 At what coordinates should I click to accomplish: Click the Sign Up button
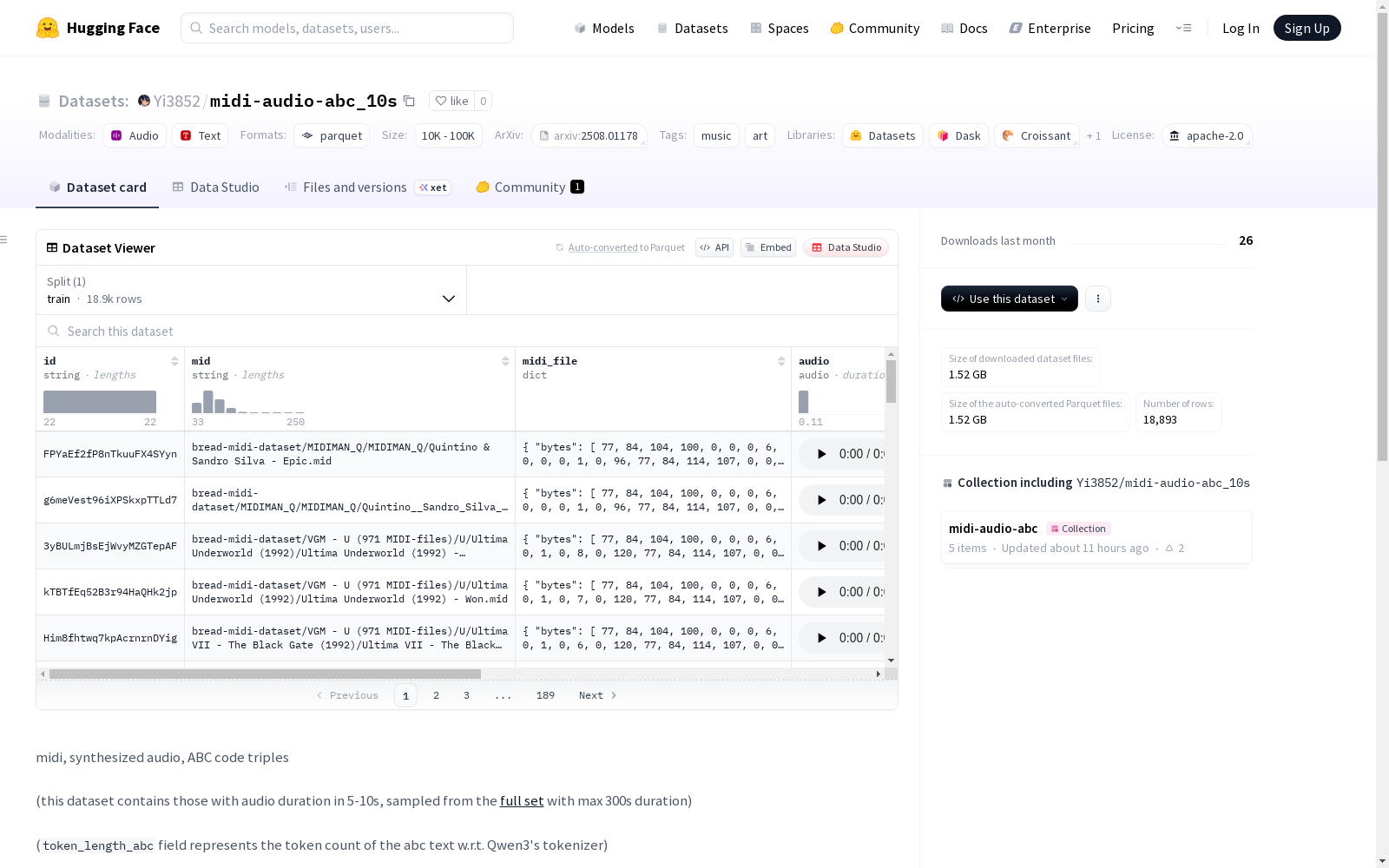(x=1307, y=28)
